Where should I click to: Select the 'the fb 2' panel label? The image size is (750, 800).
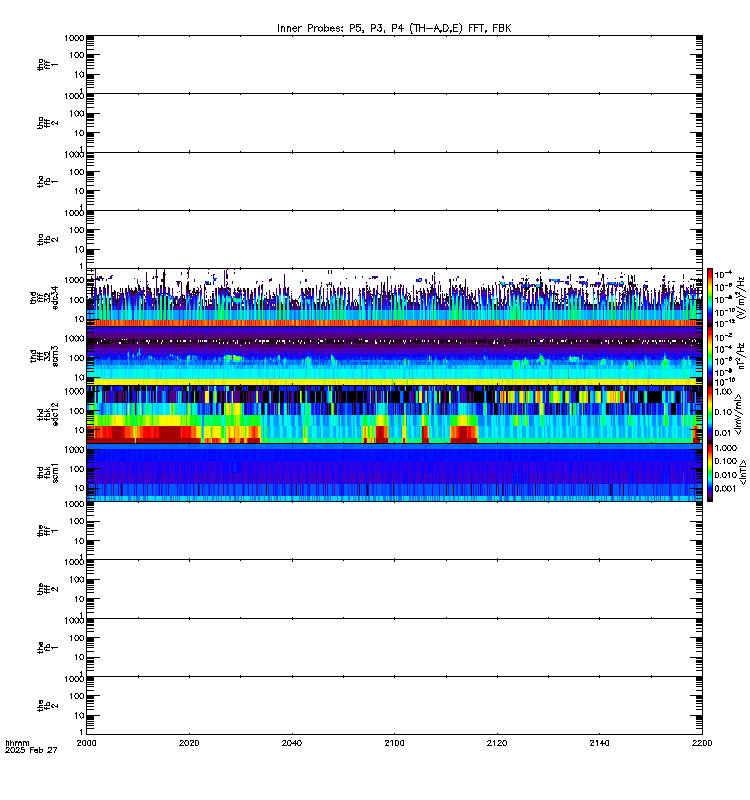click(47, 706)
